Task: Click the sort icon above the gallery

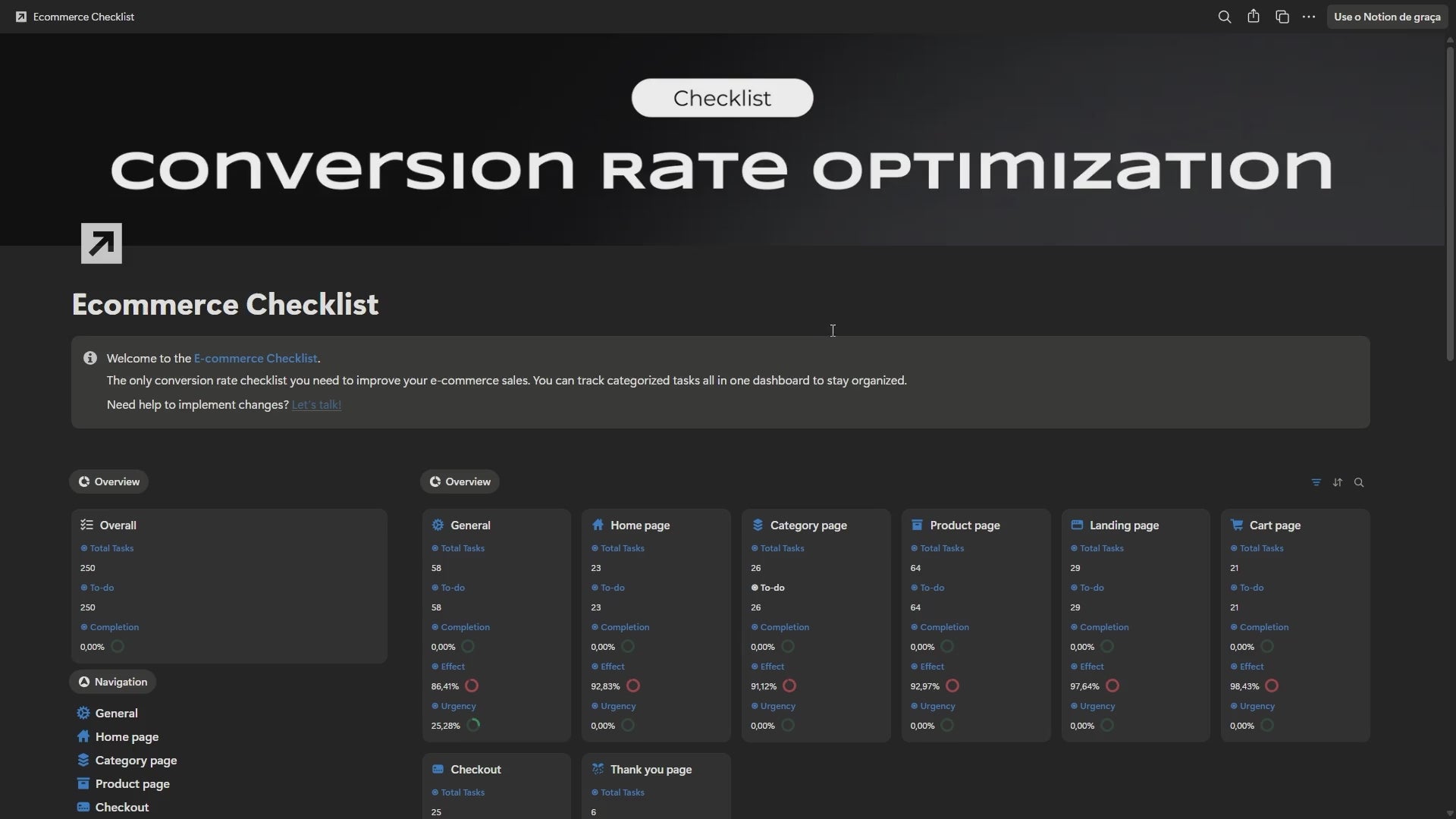Action: click(1338, 482)
